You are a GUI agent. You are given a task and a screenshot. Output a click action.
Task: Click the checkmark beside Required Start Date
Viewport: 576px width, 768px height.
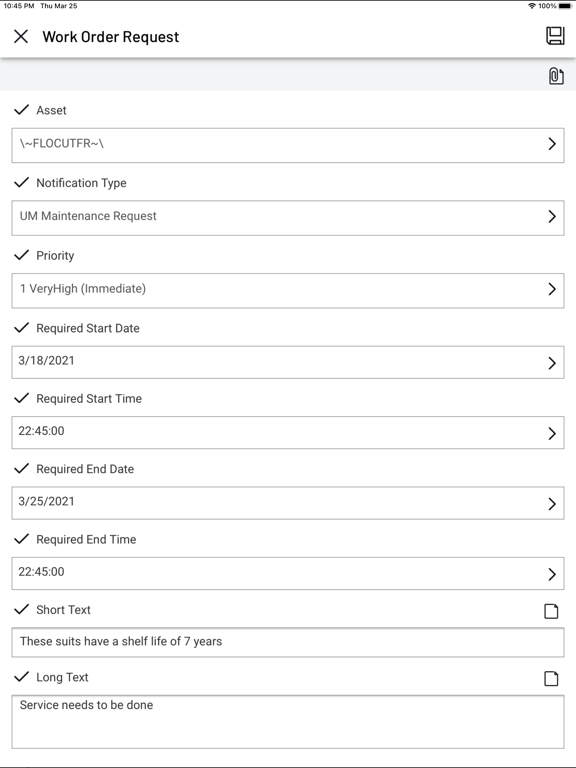22,328
